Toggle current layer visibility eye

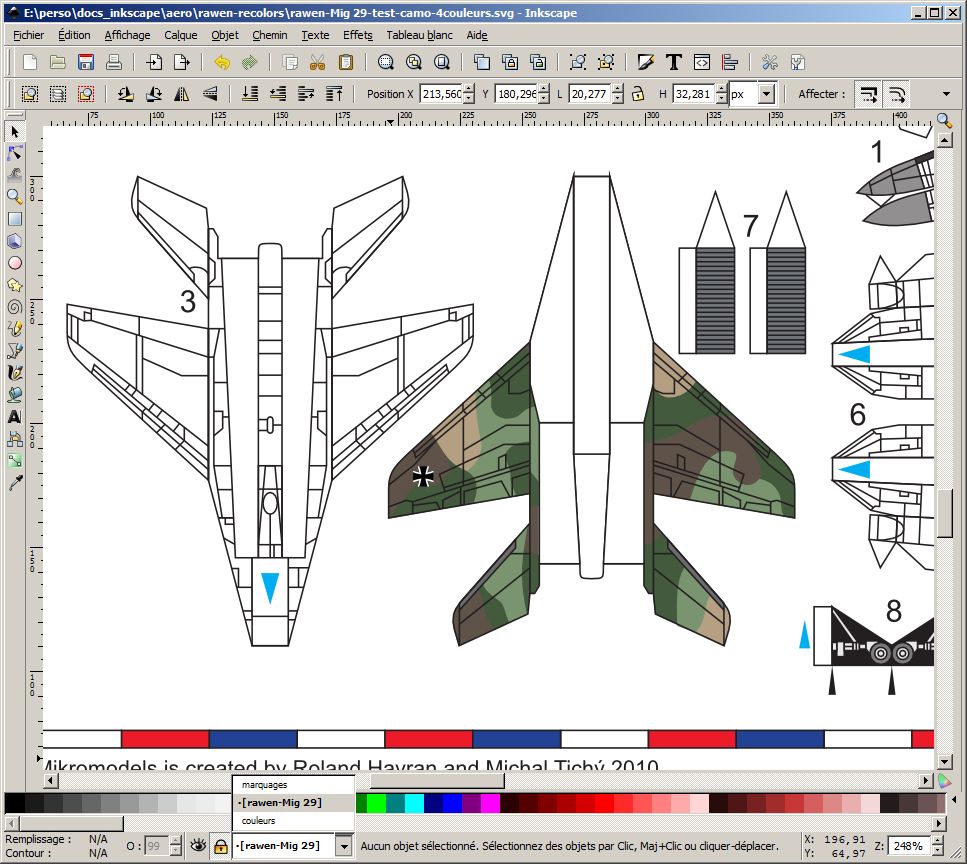(198, 845)
